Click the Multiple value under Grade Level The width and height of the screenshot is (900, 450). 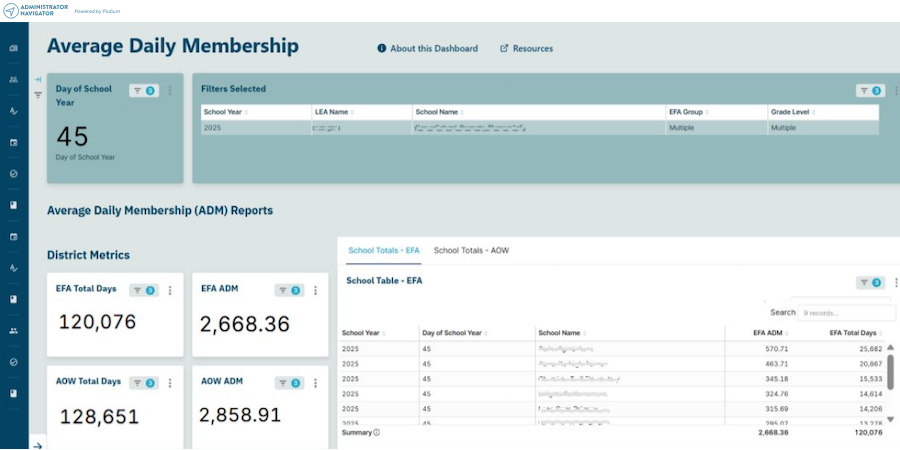pos(783,127)
